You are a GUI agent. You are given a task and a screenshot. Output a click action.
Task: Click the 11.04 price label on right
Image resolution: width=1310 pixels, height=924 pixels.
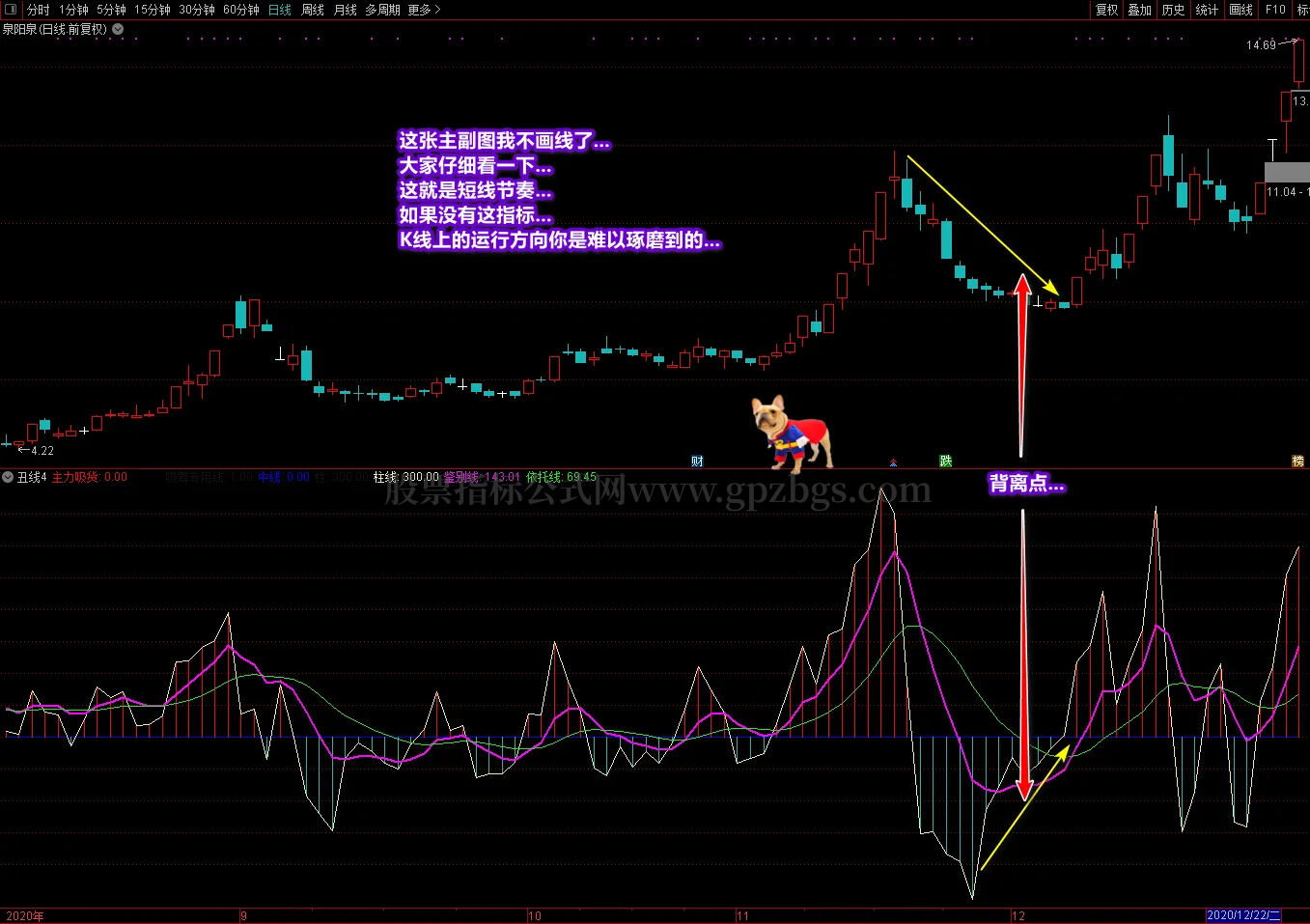pyautogui.click(x=1282, y=192)
